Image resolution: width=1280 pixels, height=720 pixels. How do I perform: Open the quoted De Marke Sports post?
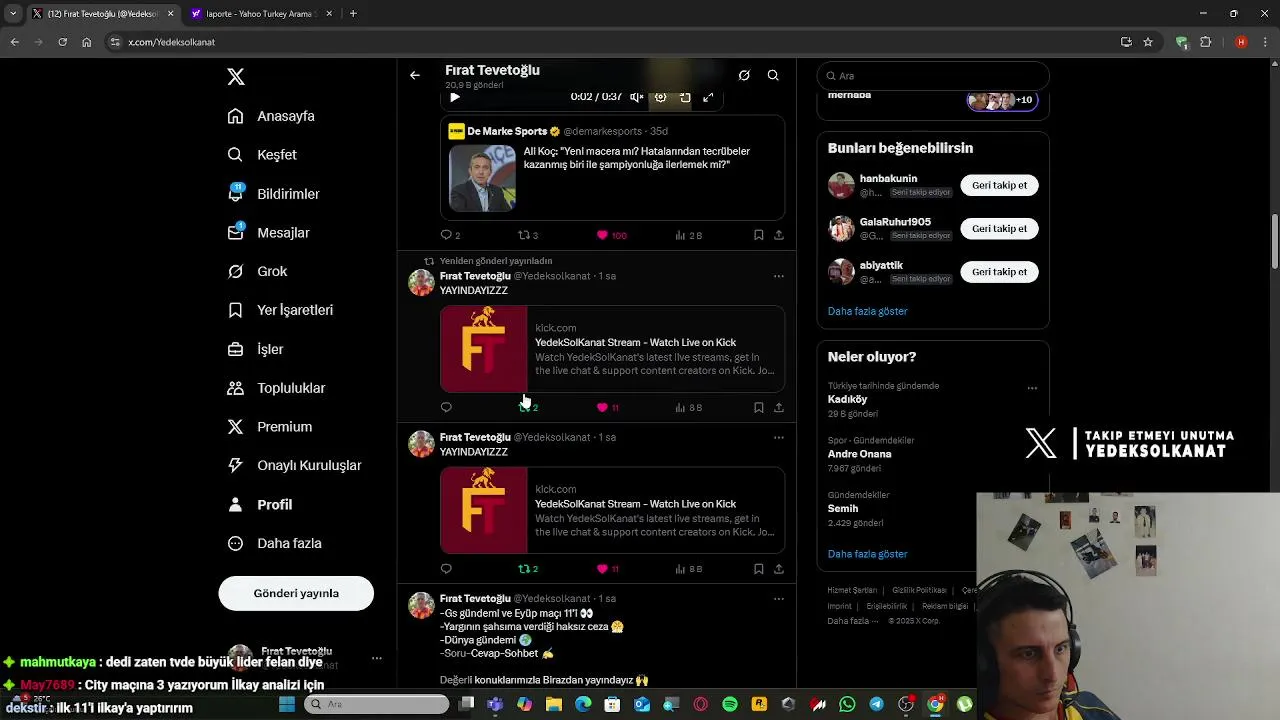coord(612,167)
